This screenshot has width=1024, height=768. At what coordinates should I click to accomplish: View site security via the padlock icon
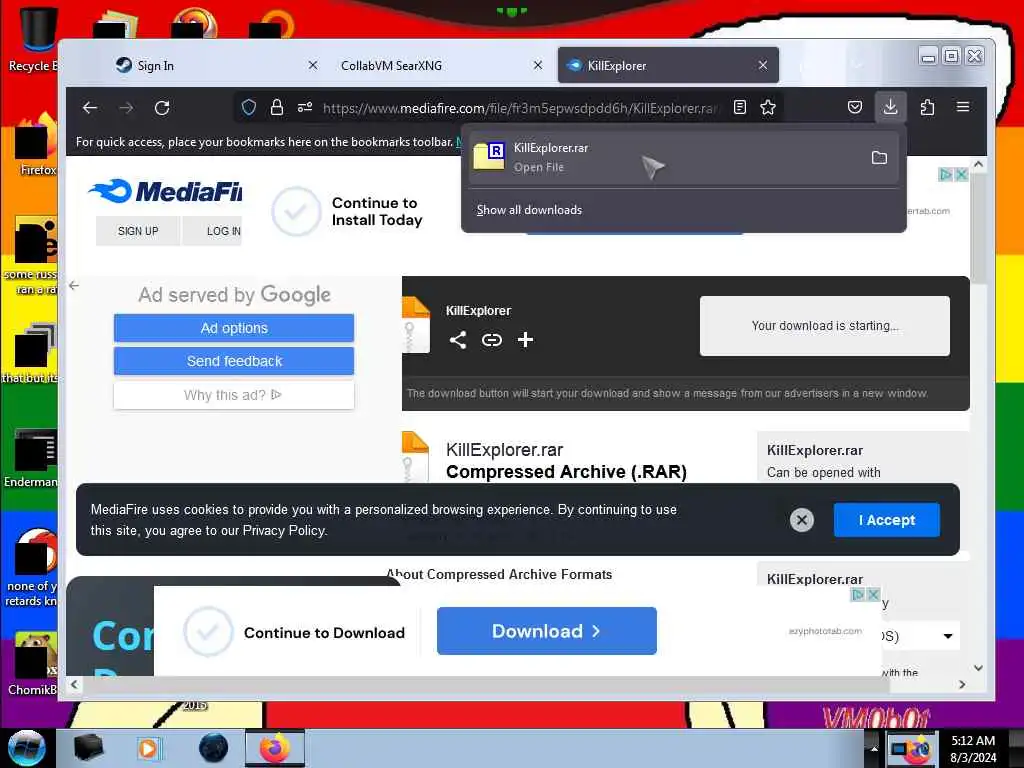pyautogui.click(x=277, y=108)
